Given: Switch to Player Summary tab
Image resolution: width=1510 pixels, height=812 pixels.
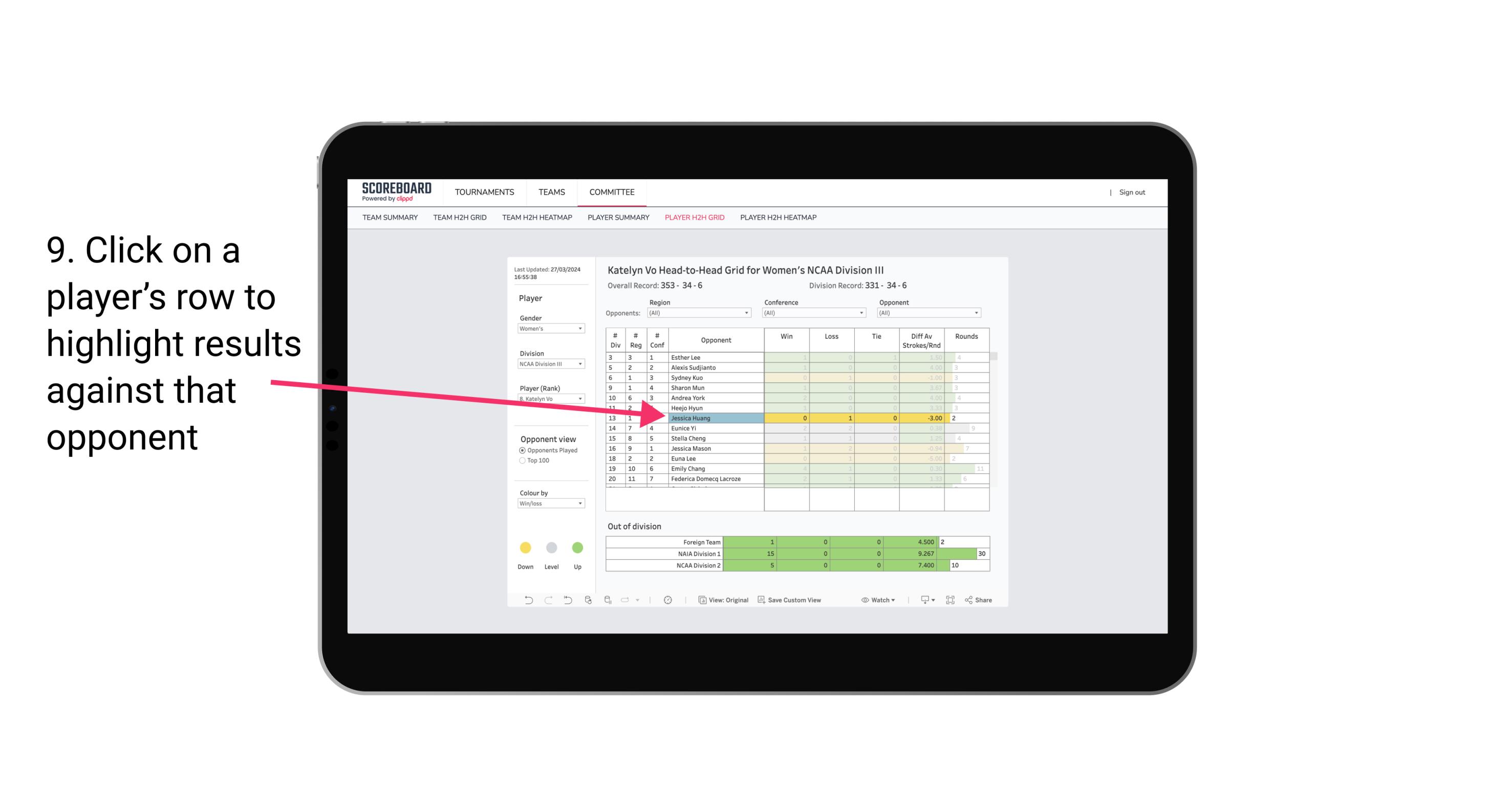Looking at the screenshot, I should 616,219.
